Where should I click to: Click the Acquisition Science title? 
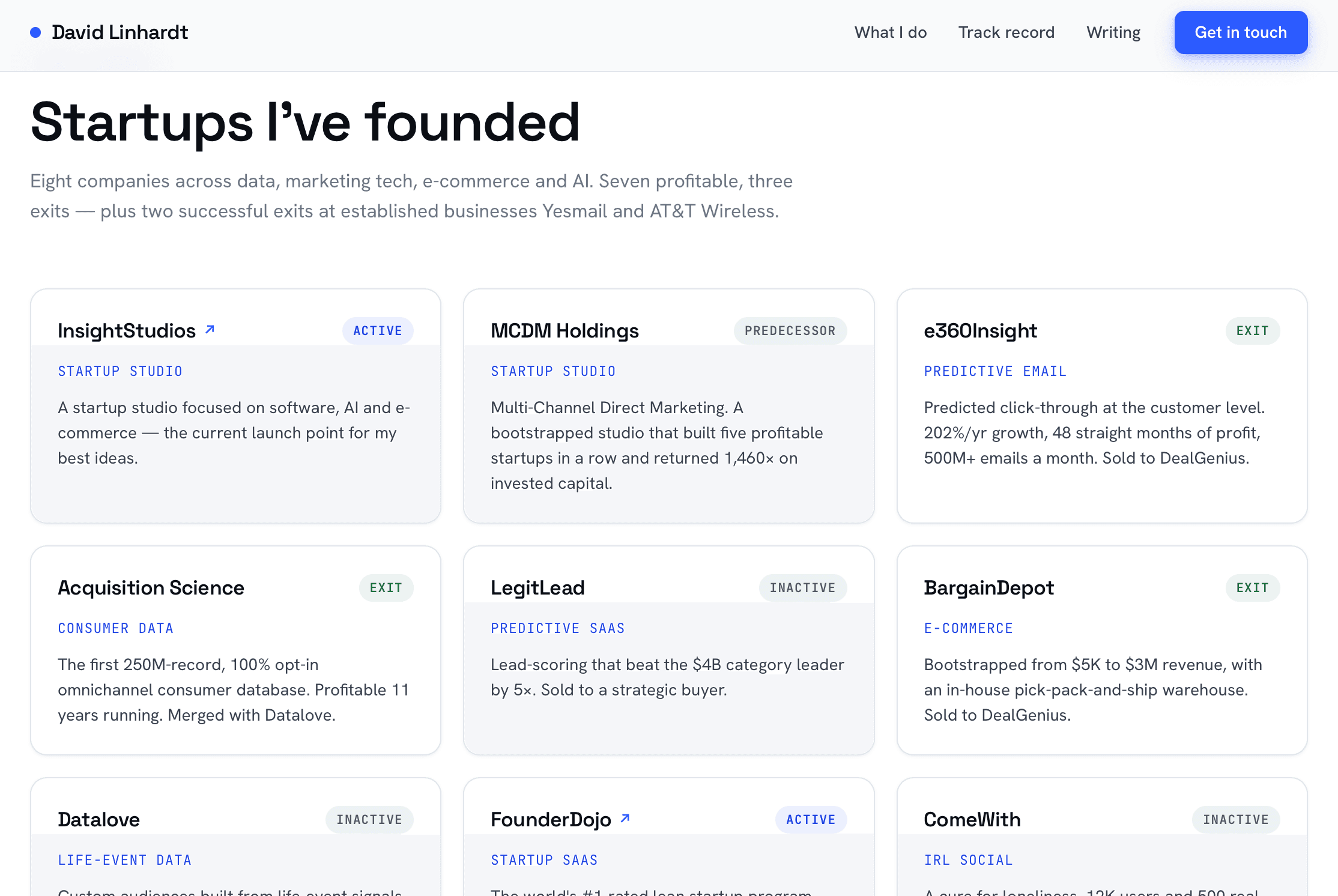tap(151, 588)
